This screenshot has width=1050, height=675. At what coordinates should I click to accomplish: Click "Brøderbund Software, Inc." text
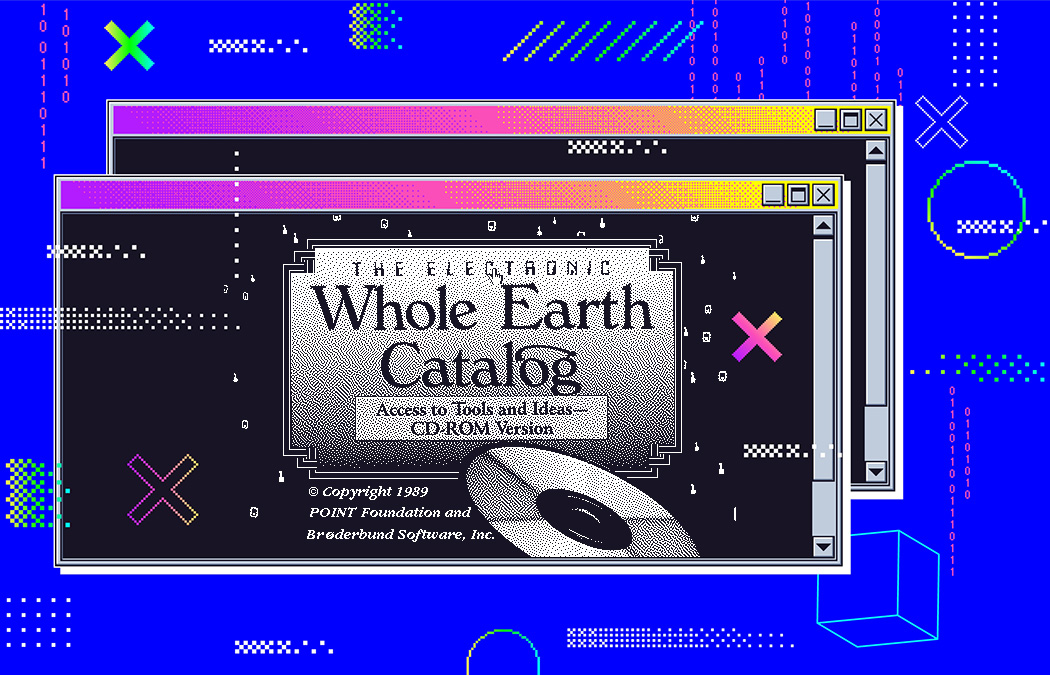coord(400,534)
